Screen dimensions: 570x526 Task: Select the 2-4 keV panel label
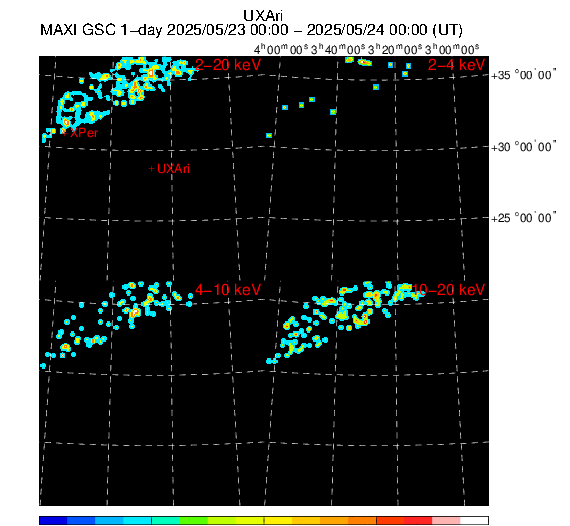tap(456, 65)
